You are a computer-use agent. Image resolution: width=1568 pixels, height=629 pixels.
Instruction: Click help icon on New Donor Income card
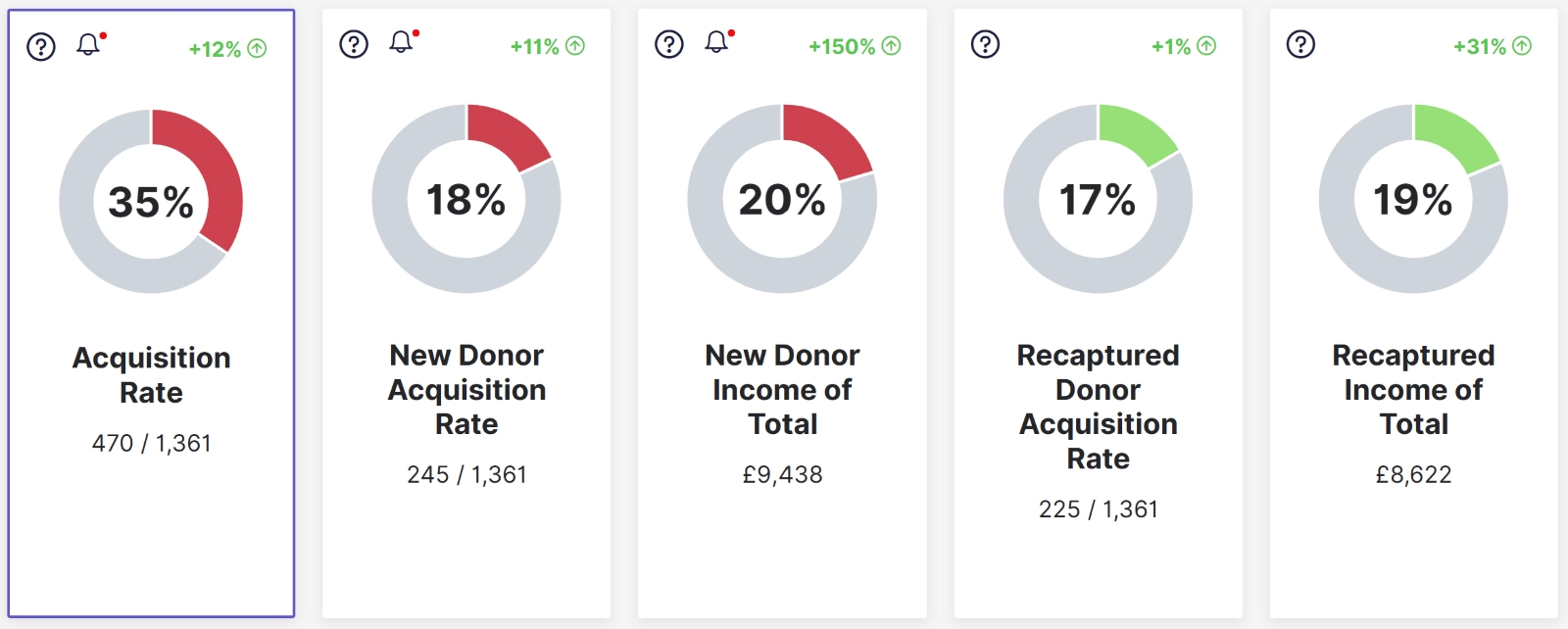coord(669,44)
